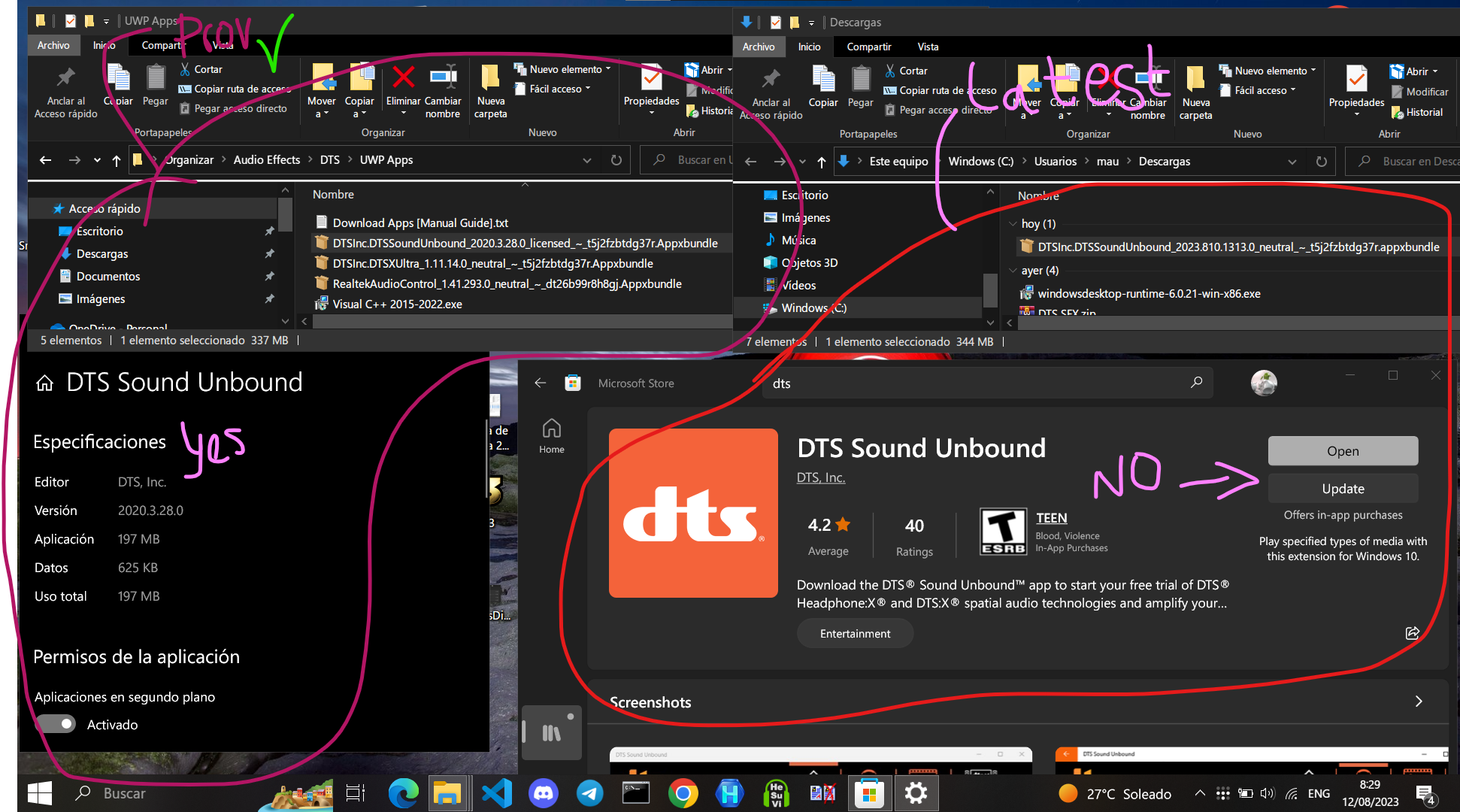The image size is (1460, 812).
Task: Open Vista tab in Descargas window
Action: [x=928, y=47]
